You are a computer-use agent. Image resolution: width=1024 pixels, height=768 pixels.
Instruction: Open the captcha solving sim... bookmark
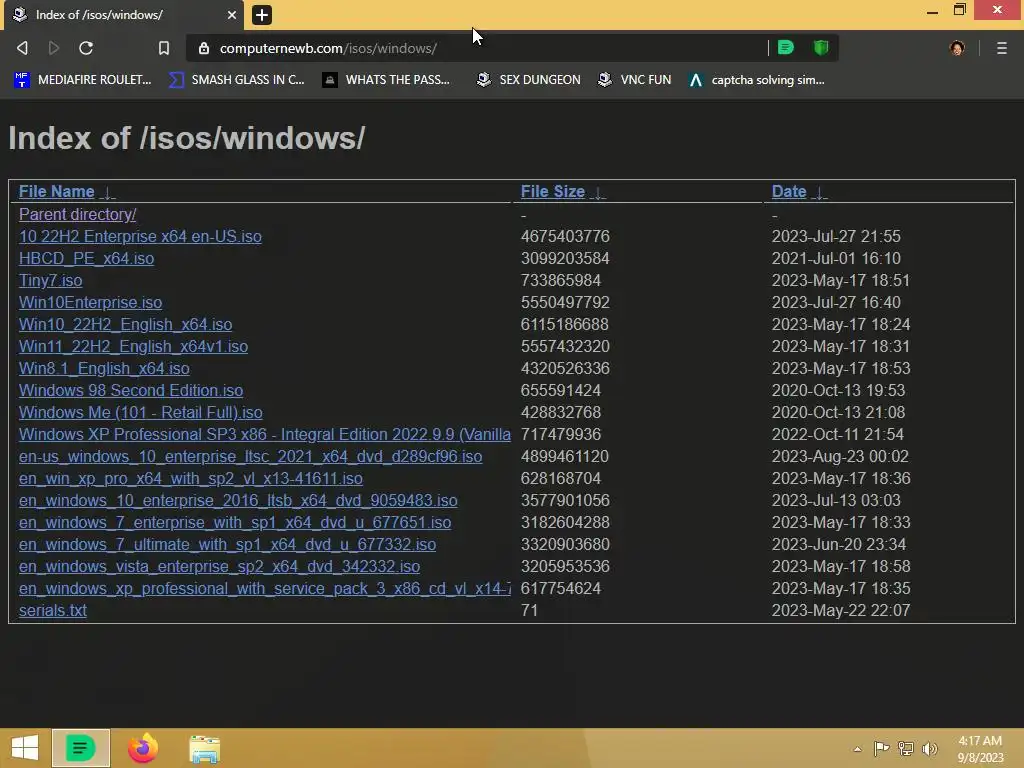point(757,80)
